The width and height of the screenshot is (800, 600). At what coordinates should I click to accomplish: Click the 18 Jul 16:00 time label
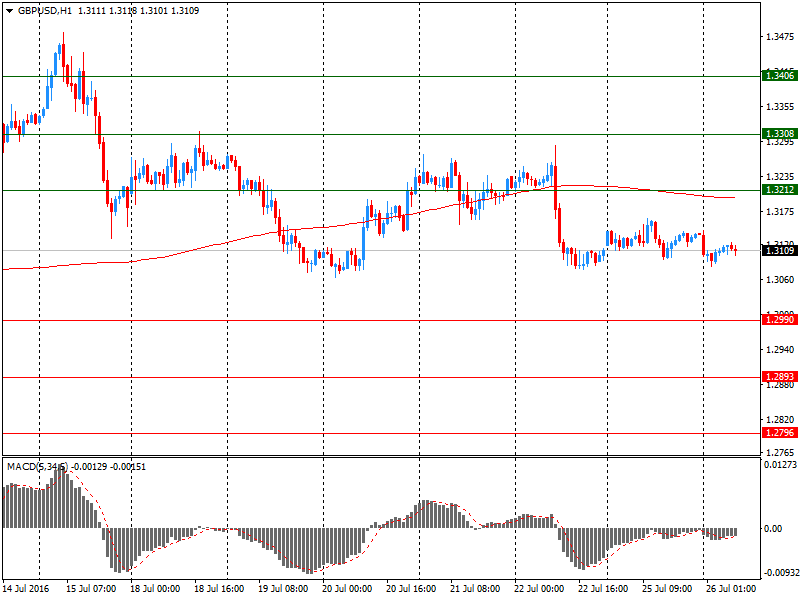pyautogui.click(x=219, y=589)
